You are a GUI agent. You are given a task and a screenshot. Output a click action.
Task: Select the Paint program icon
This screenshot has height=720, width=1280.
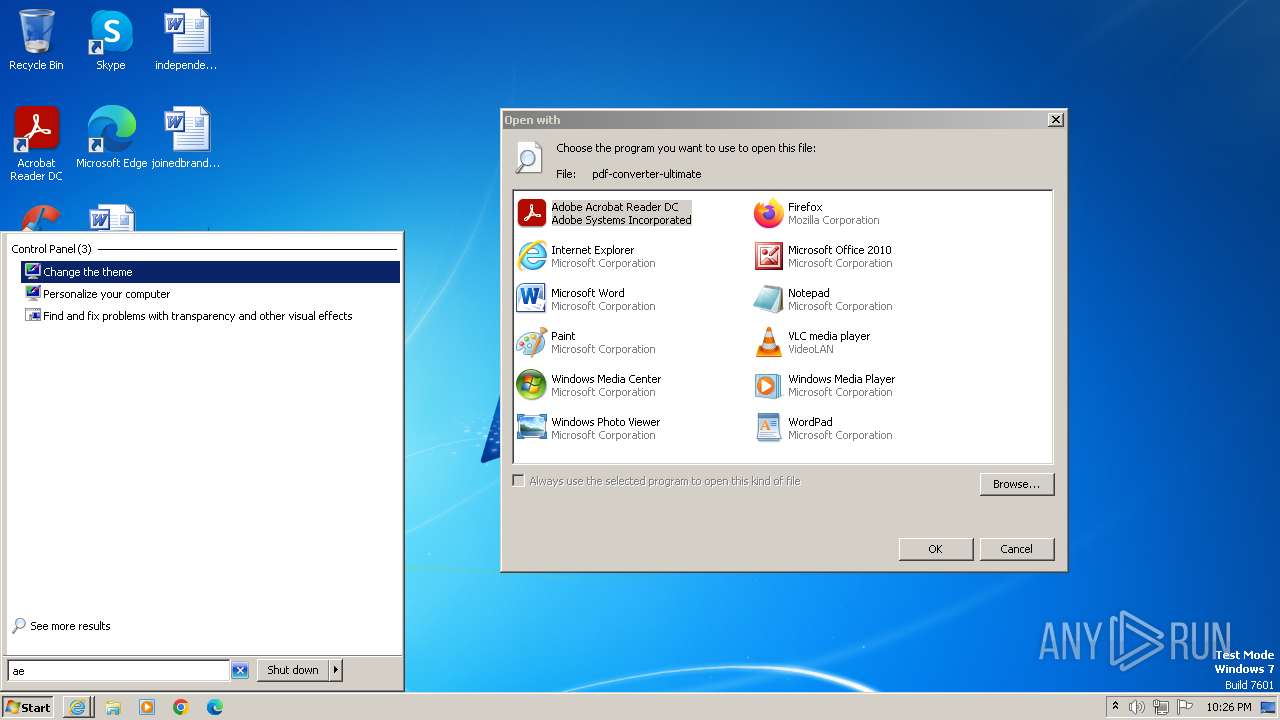click(532, 342)
